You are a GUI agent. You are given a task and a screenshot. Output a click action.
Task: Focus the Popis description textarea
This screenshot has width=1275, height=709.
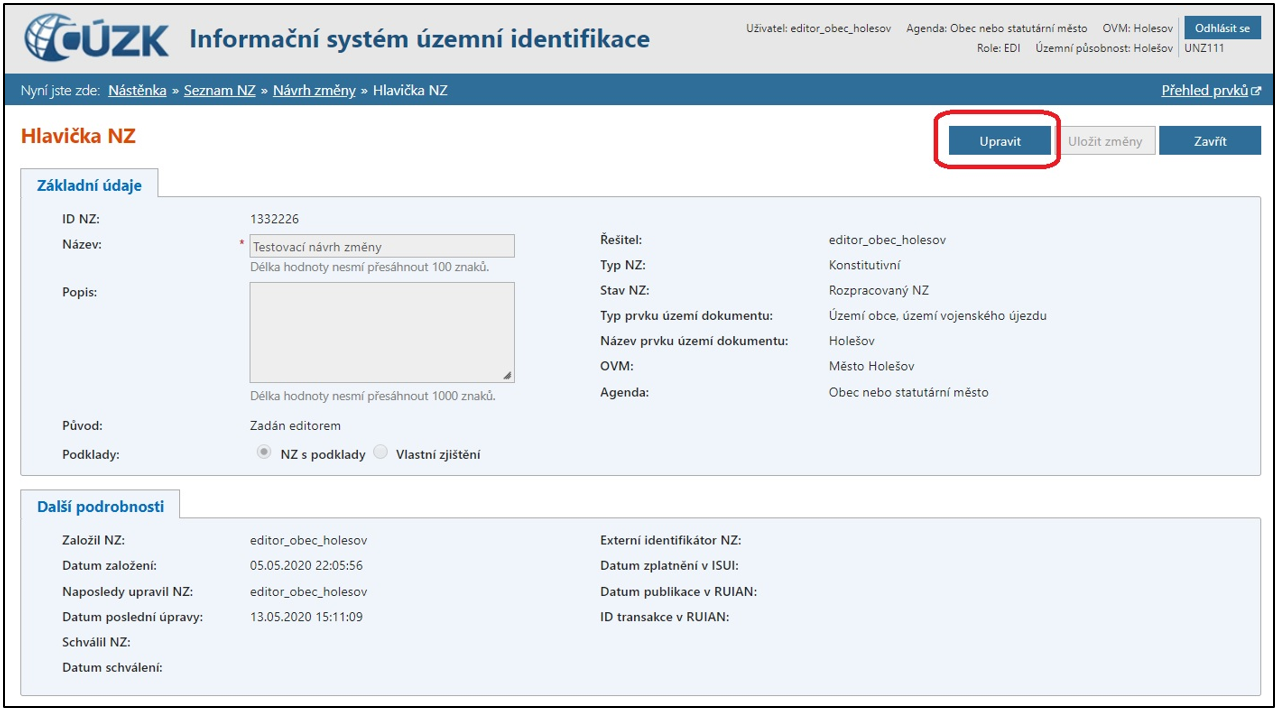pos(381,332)
